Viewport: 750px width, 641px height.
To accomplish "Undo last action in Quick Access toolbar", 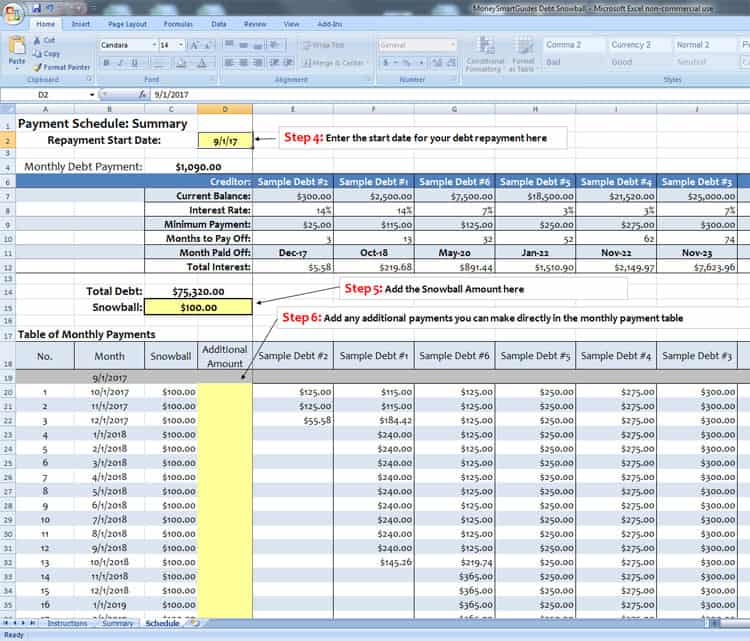I will tap(51, 8).
